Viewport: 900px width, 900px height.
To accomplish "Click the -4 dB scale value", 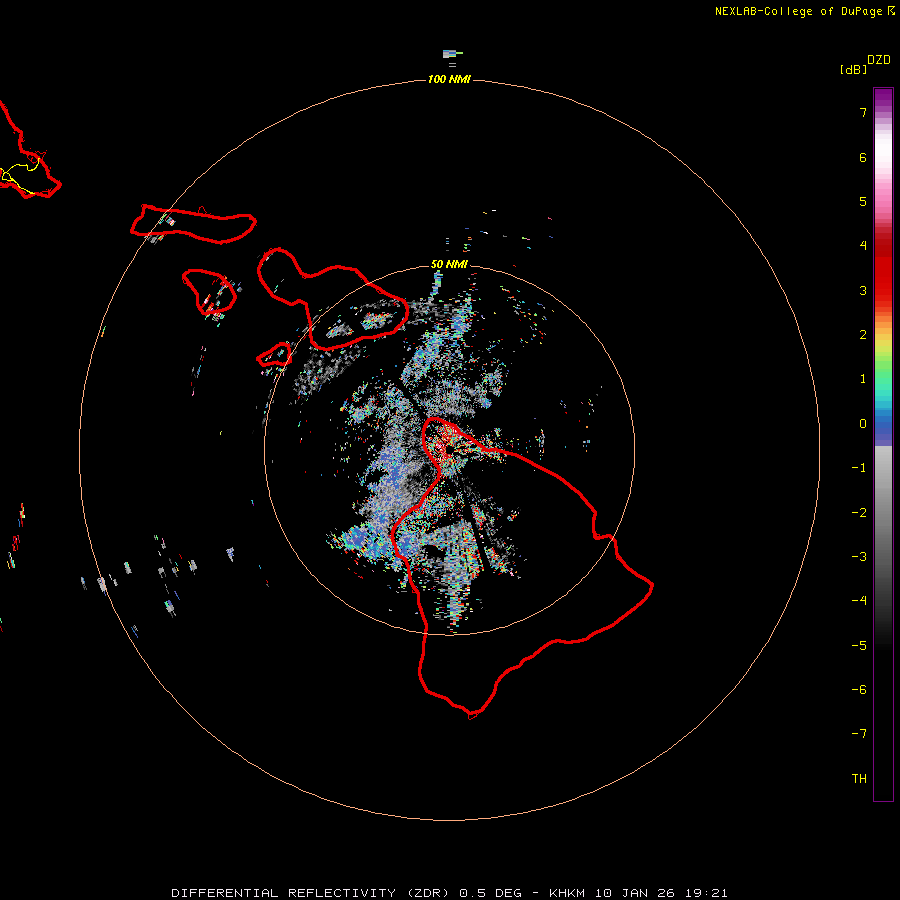I will click(x=859, y=601).
